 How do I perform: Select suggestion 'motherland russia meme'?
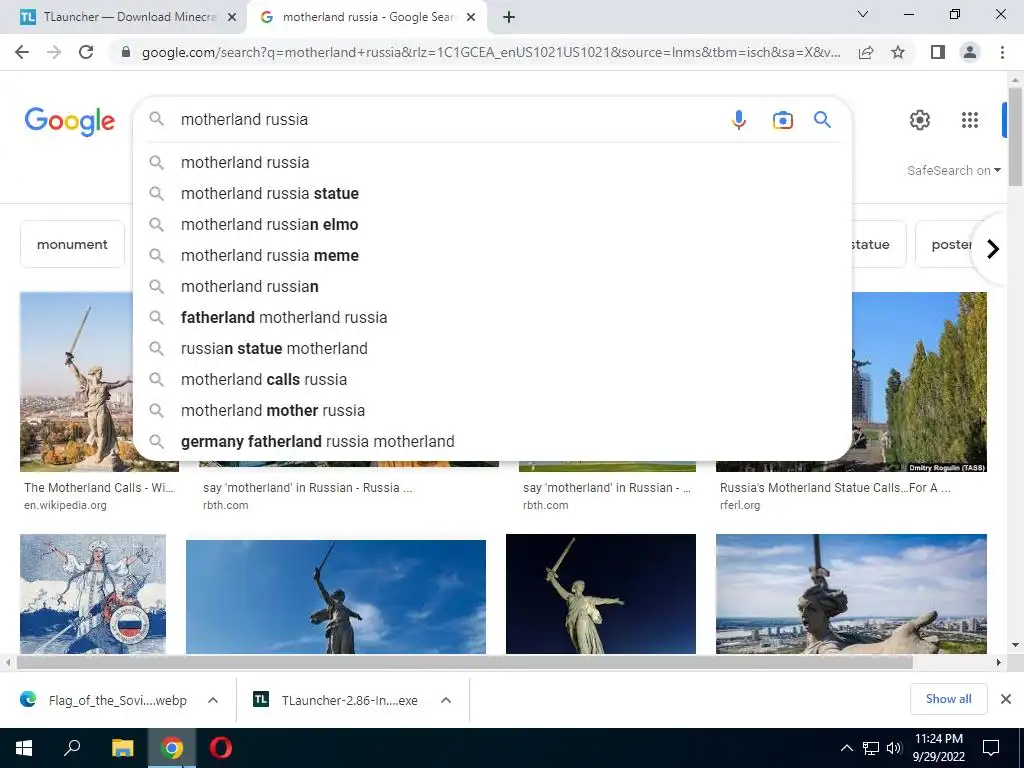[x=492, y=255]
